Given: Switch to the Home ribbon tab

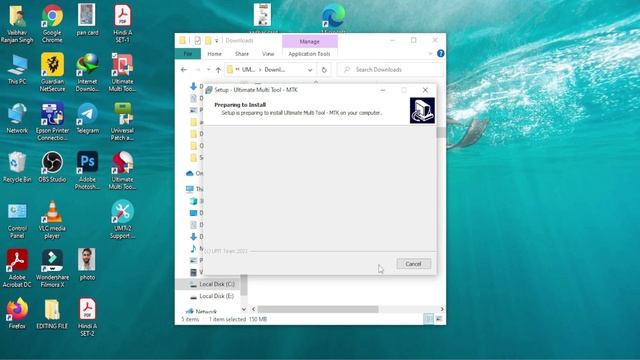Looking at the screenshot, I should [x=214, y=54].
